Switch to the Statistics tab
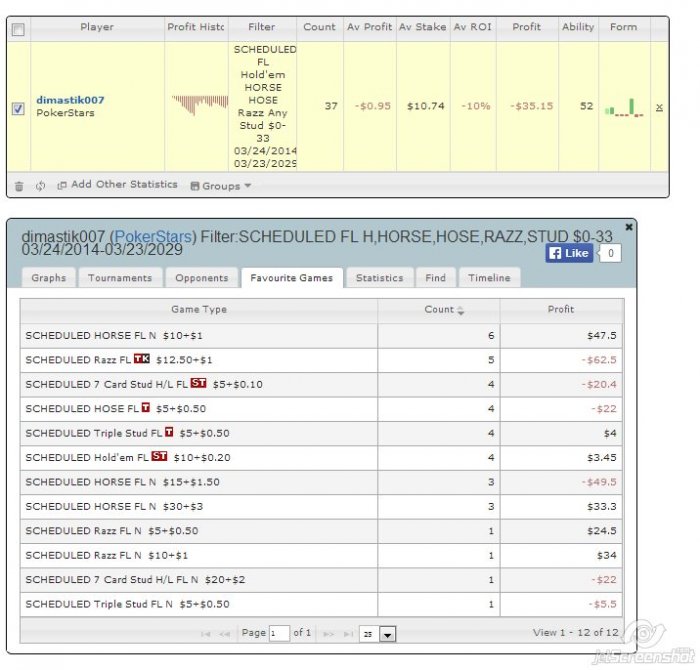 tap(379, 278)
